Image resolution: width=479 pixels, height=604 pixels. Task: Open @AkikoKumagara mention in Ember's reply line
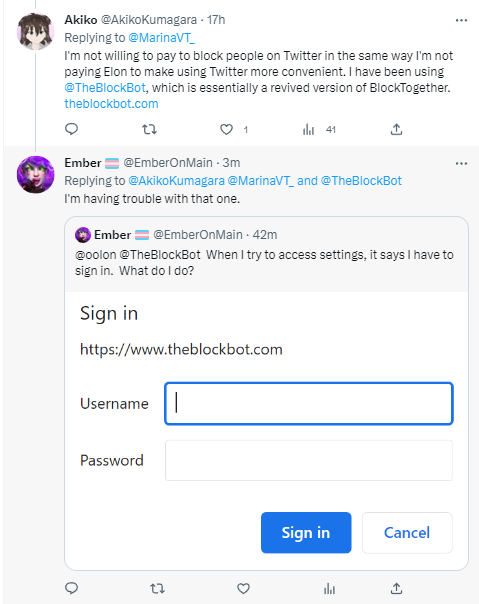point(176,181)
